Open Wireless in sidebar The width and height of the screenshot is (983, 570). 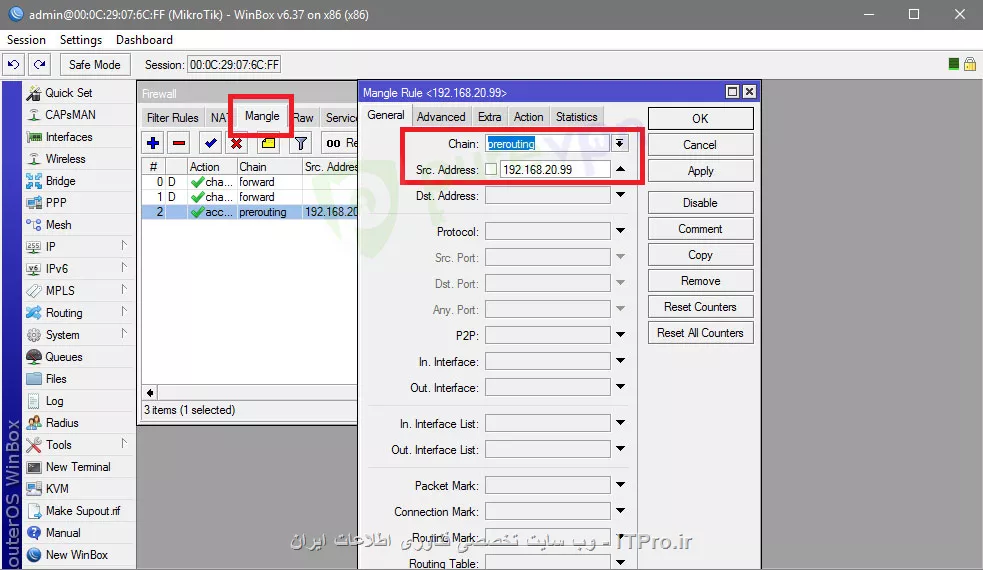pos(65,159)
